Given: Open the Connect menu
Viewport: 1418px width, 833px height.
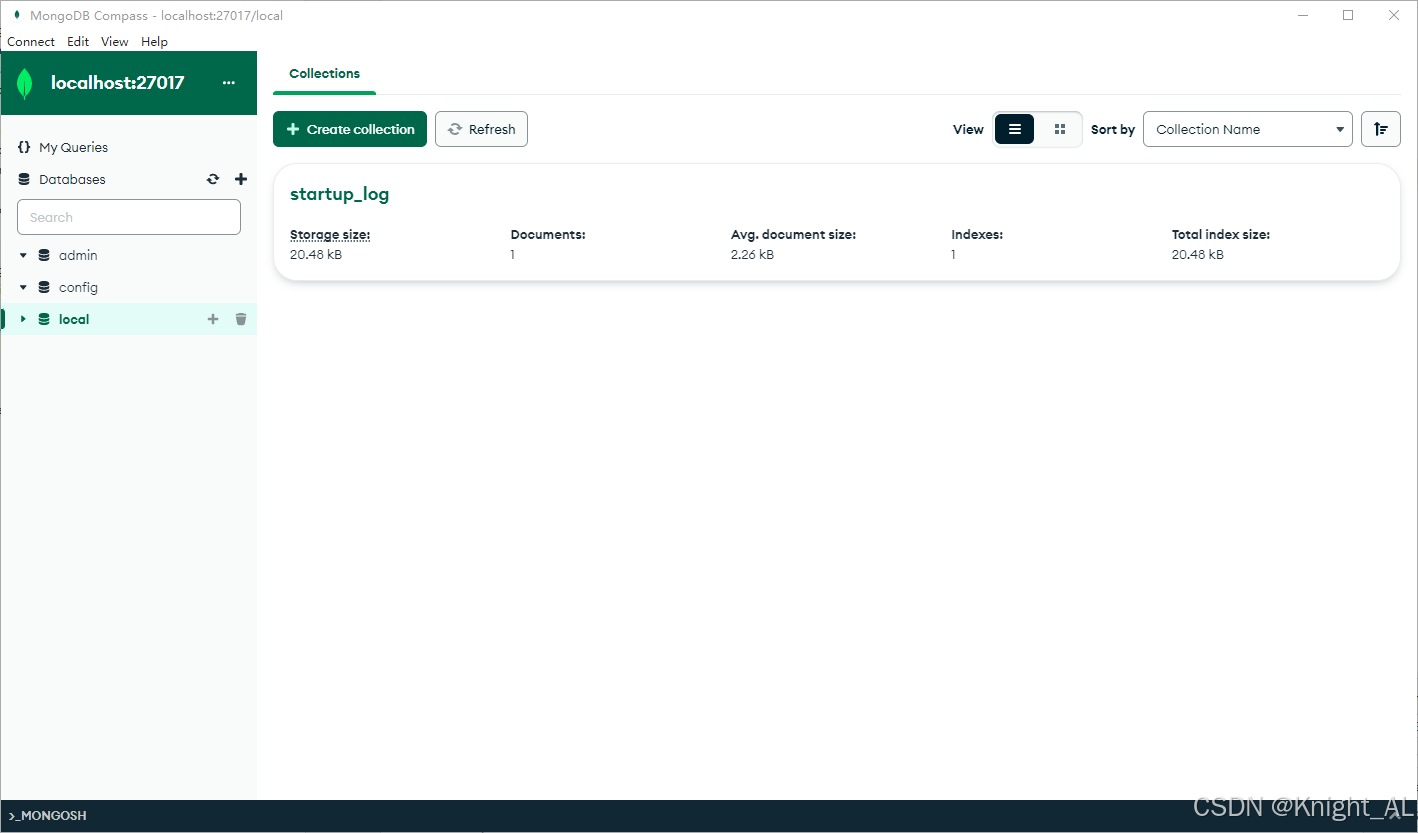Looking at the screenshot, I should (31, 42).
